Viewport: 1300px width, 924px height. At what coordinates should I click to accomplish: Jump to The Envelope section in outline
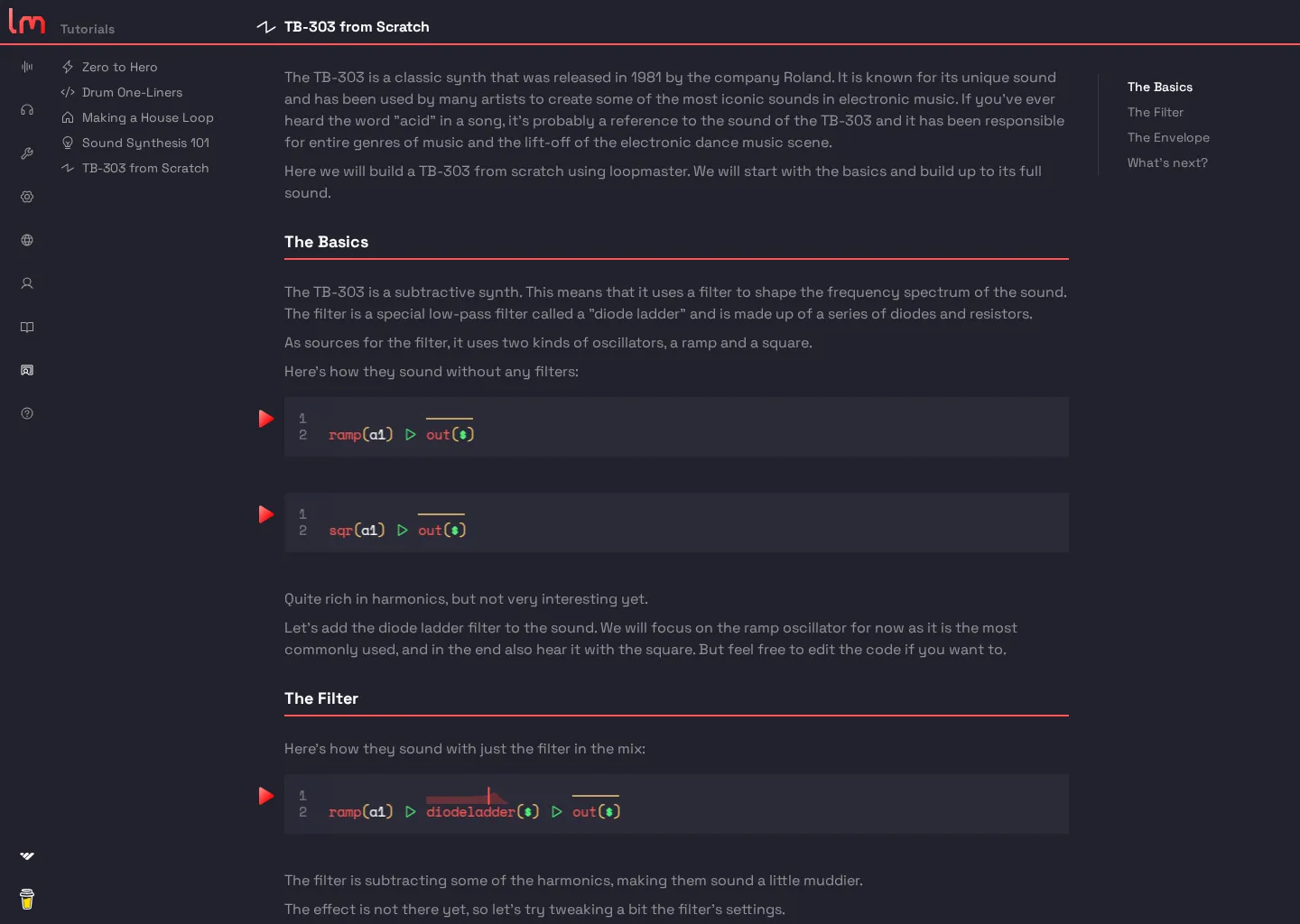(1168, 137)
